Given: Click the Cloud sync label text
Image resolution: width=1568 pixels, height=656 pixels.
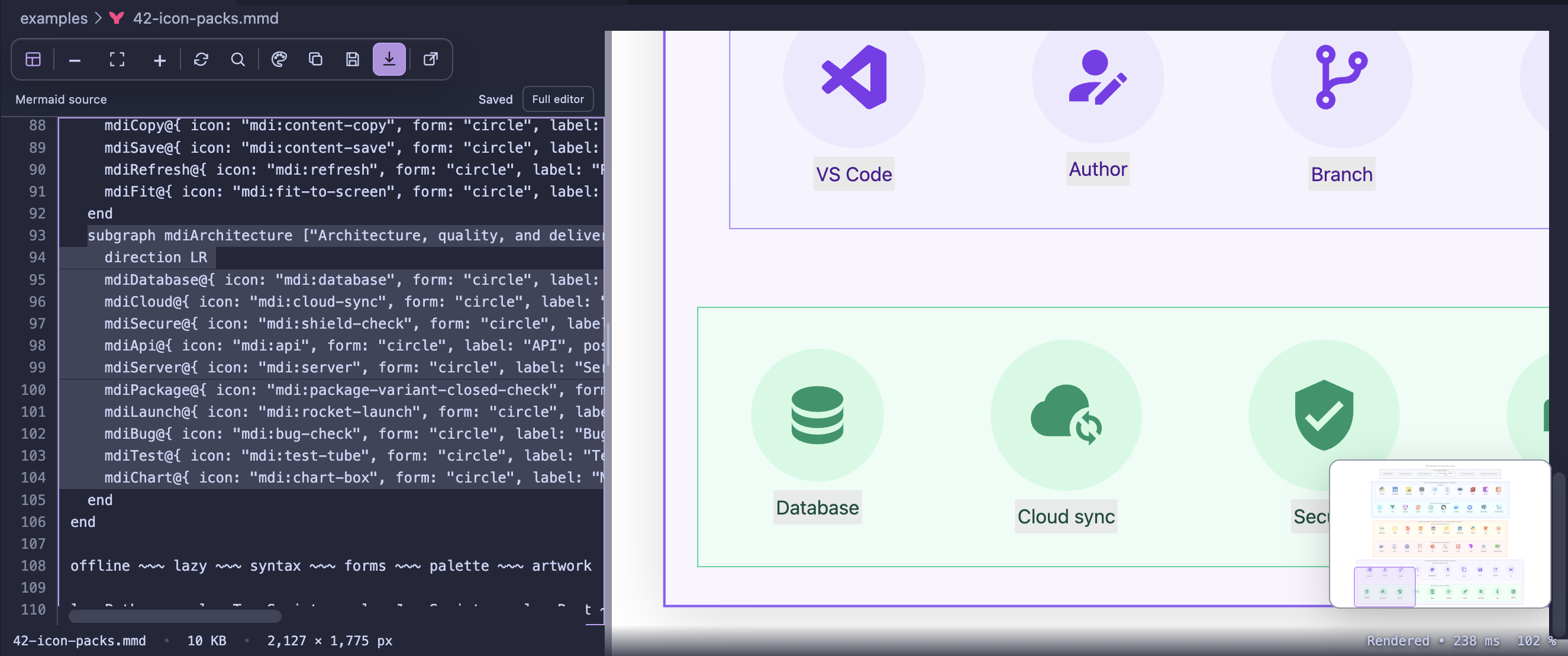Looking at the screenshot, I should [x=1066, y=516].
